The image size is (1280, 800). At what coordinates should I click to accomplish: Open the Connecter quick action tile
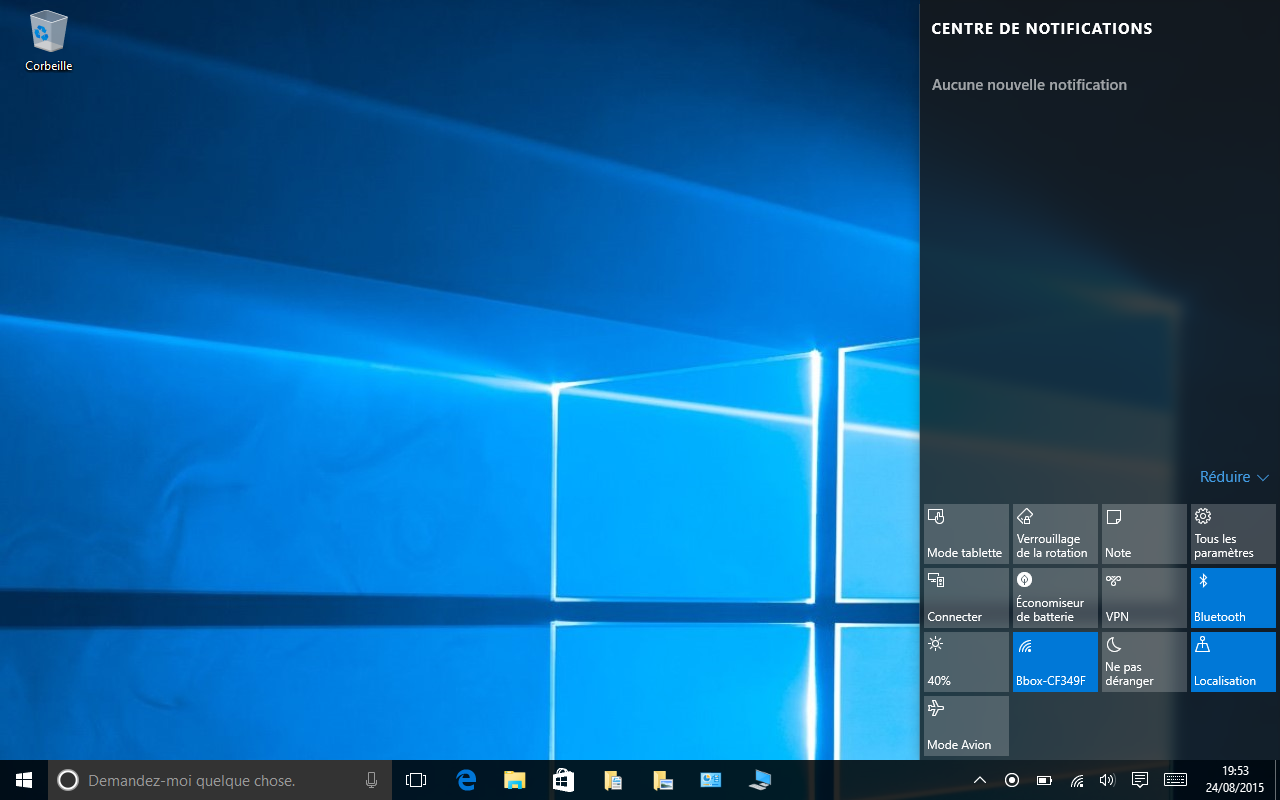[966, 598]
